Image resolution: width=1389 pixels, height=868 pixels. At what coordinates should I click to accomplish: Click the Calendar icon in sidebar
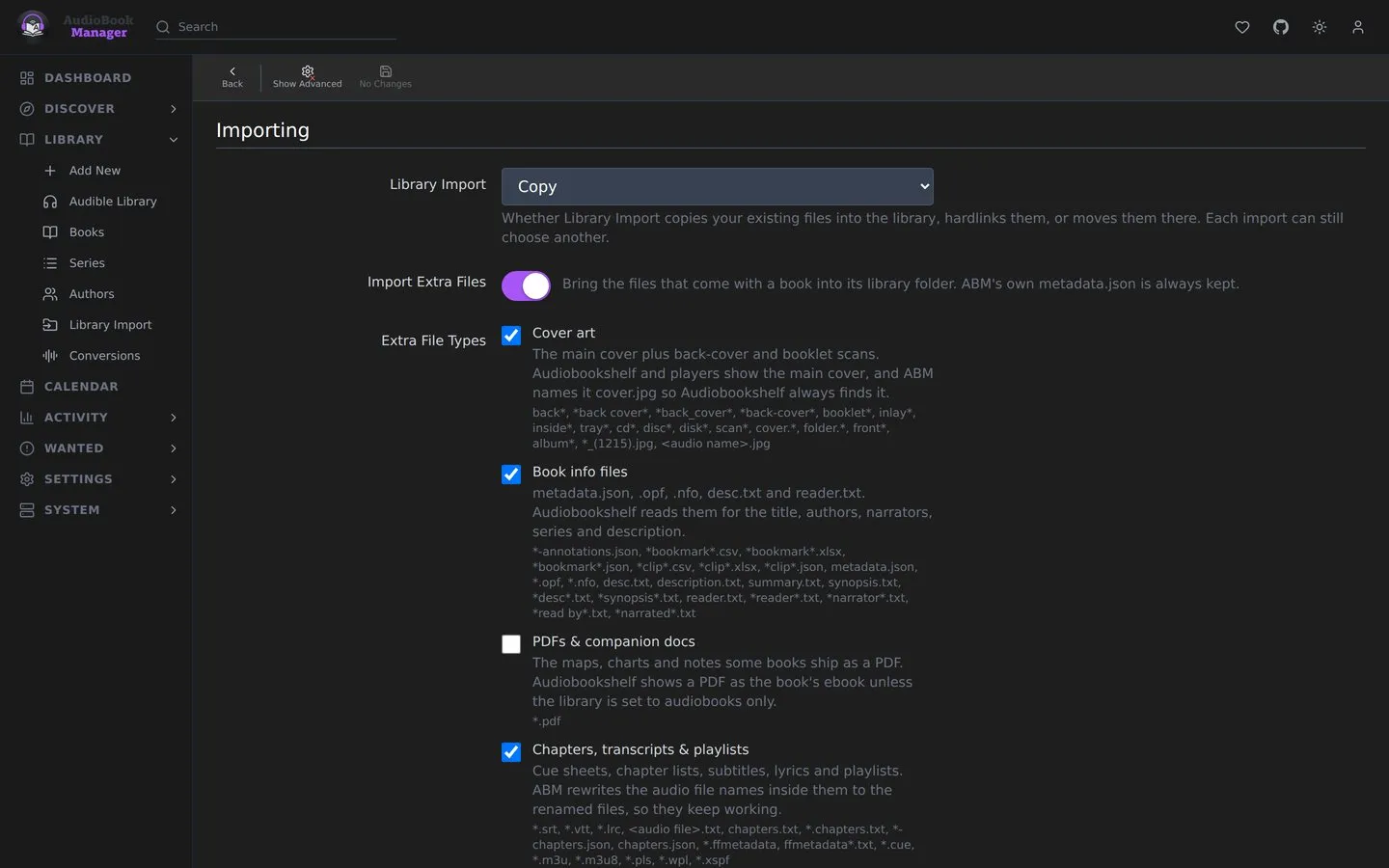click(x=27, y=387)
